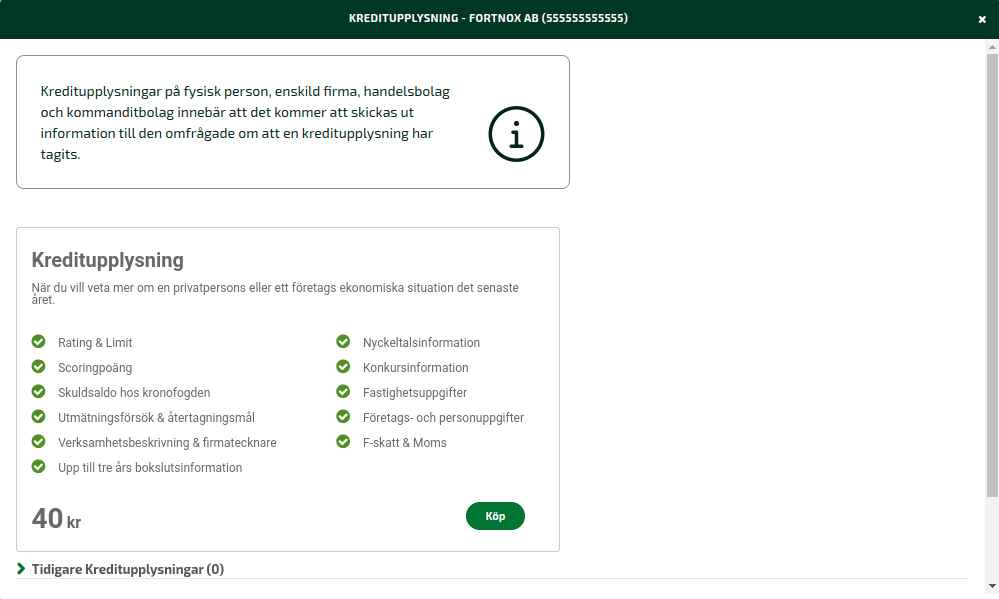
Task: Click the Konkursinformation text
Action: (415, 368)
